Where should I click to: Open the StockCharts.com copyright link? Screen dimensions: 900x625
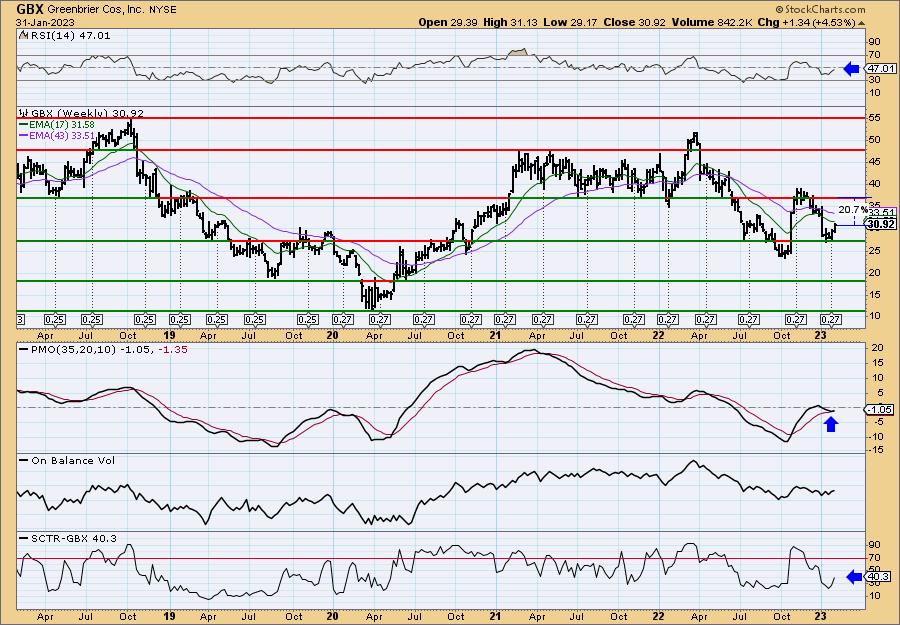[x=820, y=9]
